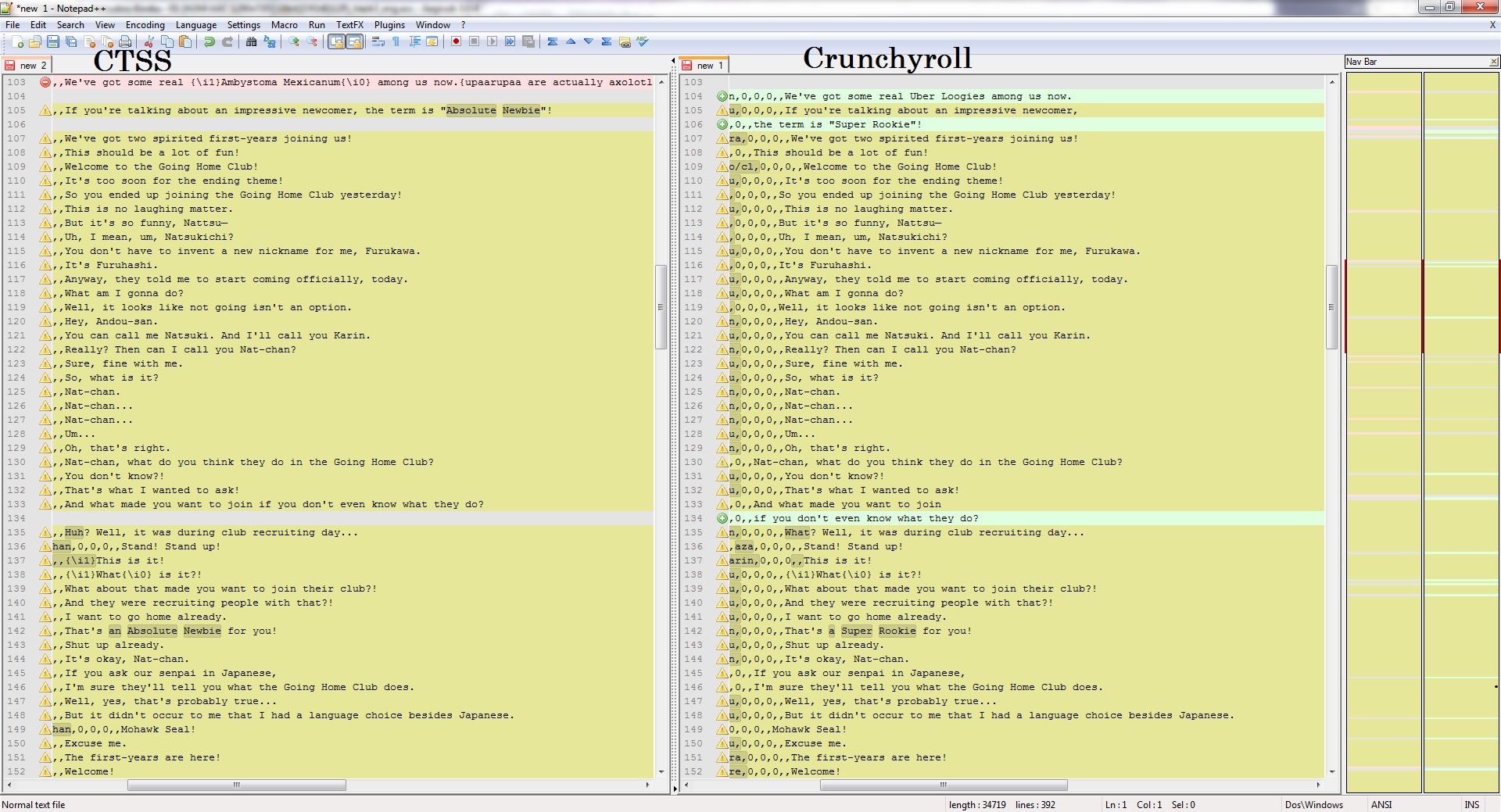
Task: Open Find with the binoculars icon
Action: tap(251, 41)
